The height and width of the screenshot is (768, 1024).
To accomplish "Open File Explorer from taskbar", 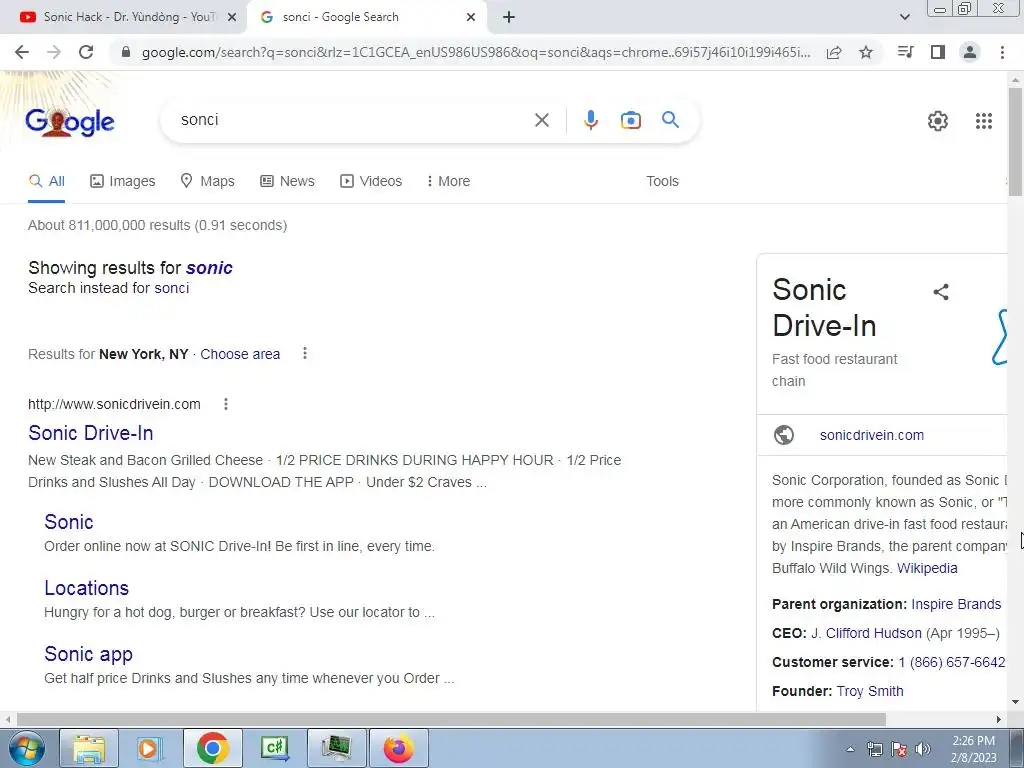I will [x=89, y=748].
